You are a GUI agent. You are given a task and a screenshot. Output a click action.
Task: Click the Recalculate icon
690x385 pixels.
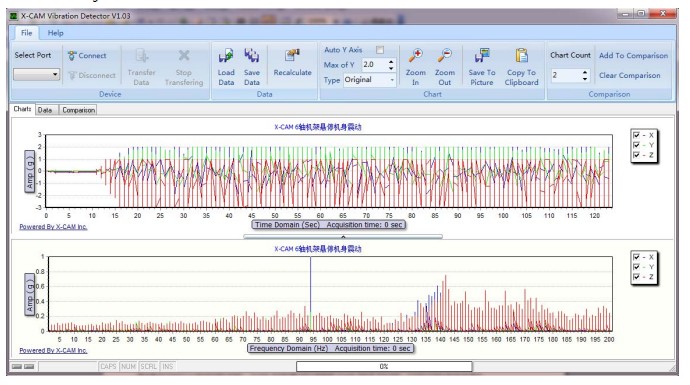click(292, 55)
